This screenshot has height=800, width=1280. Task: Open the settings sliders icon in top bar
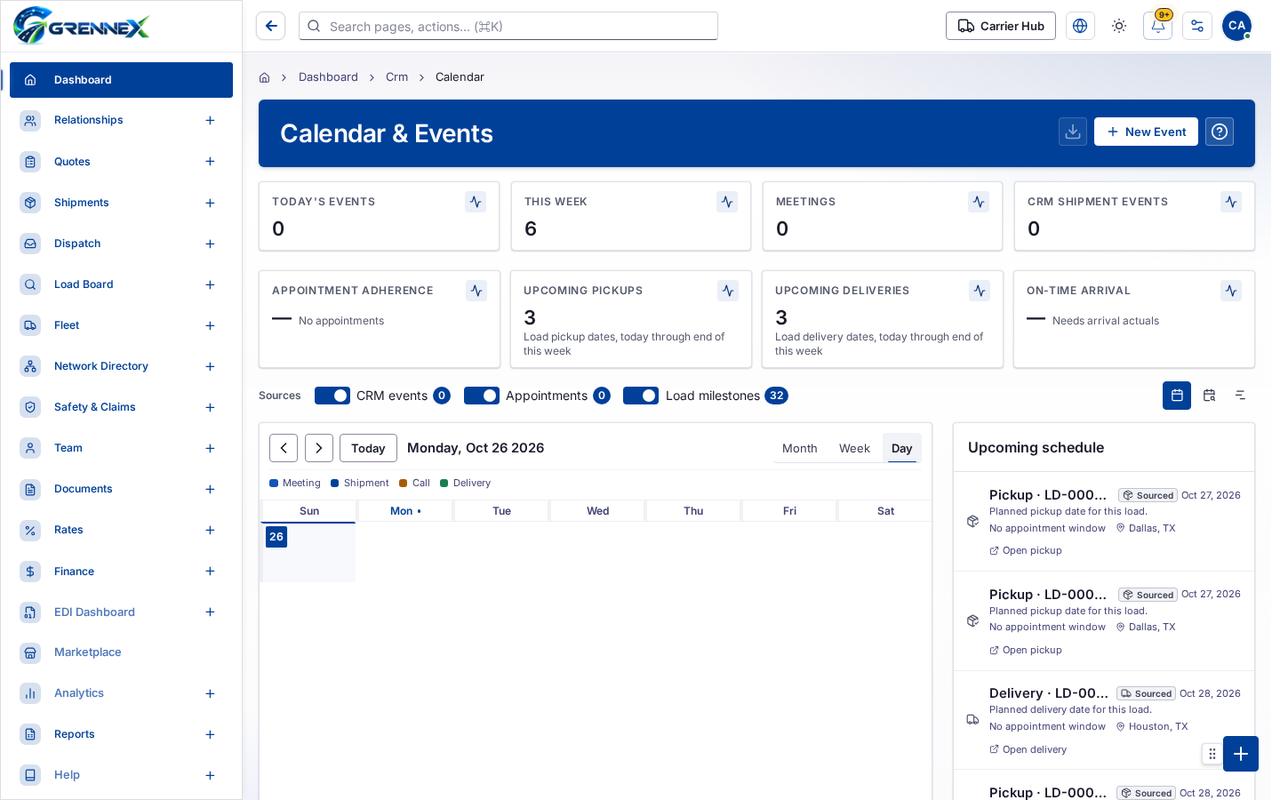coord(1197,26)
